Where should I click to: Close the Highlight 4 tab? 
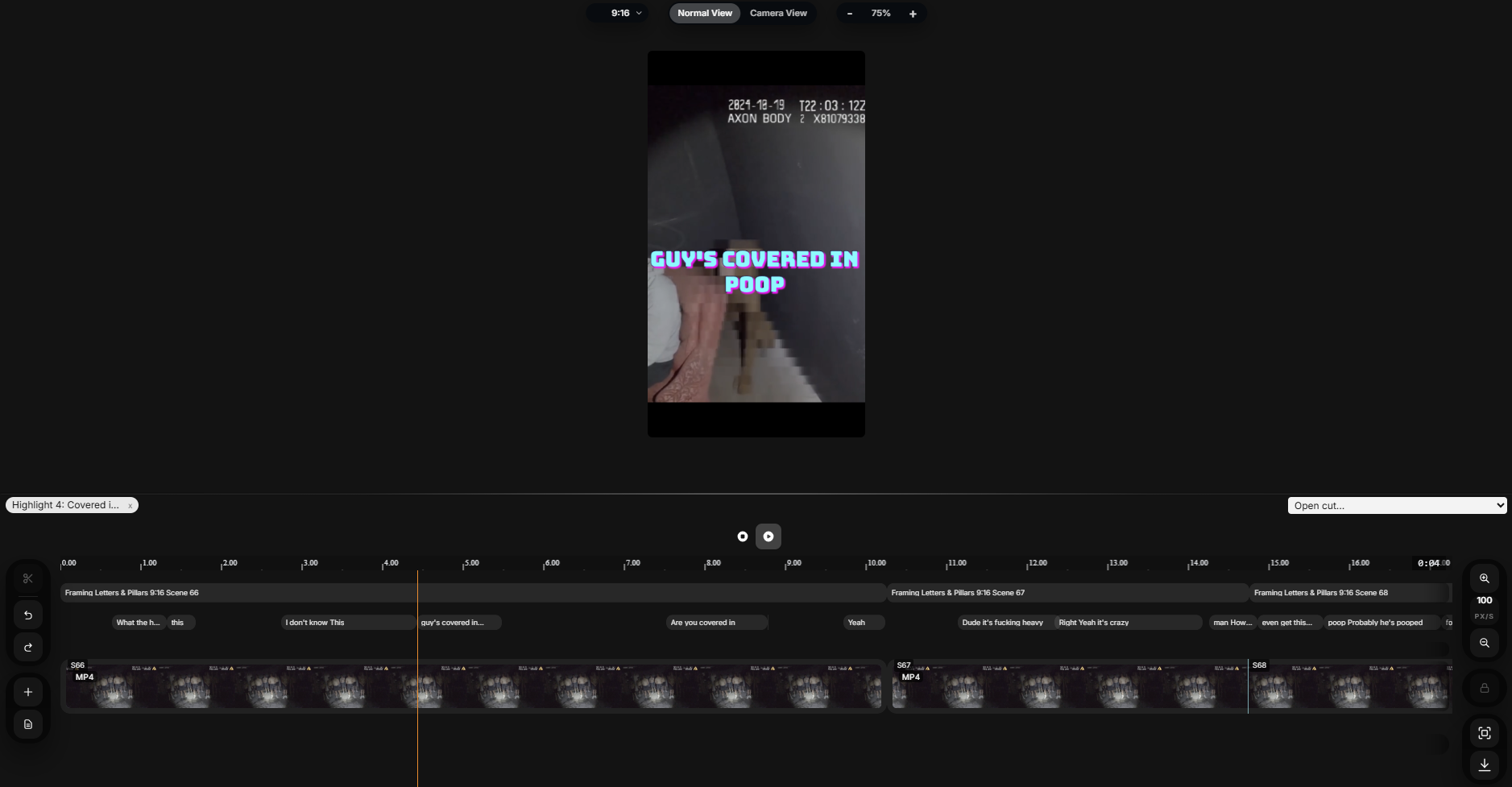[x=130, y=506]
